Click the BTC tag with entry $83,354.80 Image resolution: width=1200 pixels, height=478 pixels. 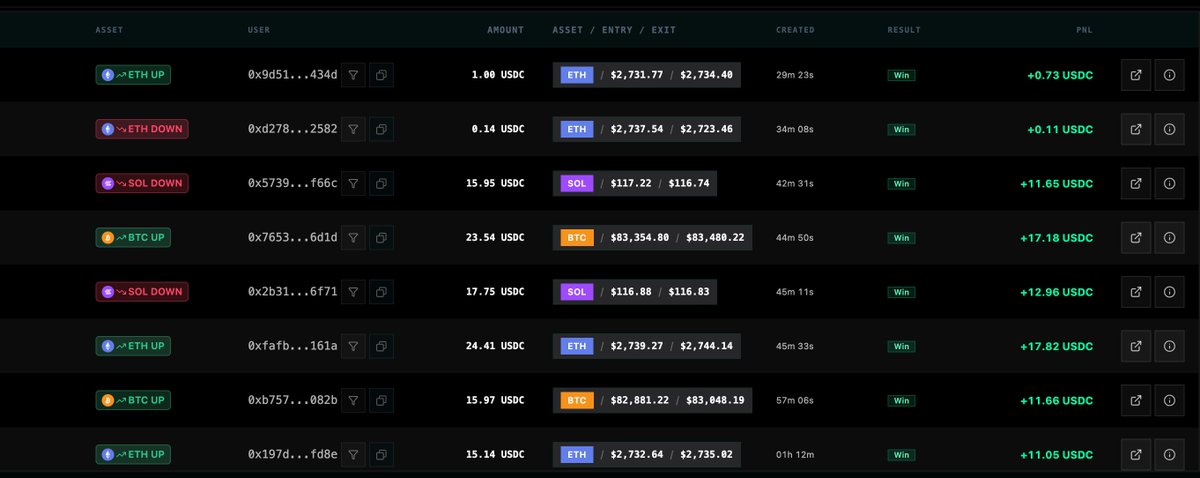(576, 238)
